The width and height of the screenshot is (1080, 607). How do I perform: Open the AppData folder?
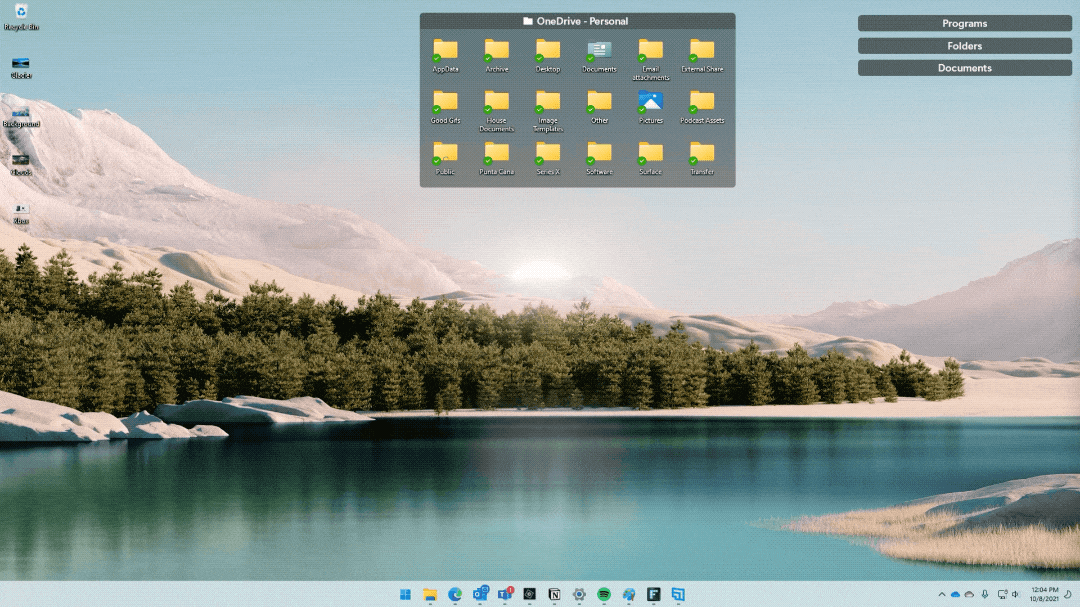(x=445, y=50)
